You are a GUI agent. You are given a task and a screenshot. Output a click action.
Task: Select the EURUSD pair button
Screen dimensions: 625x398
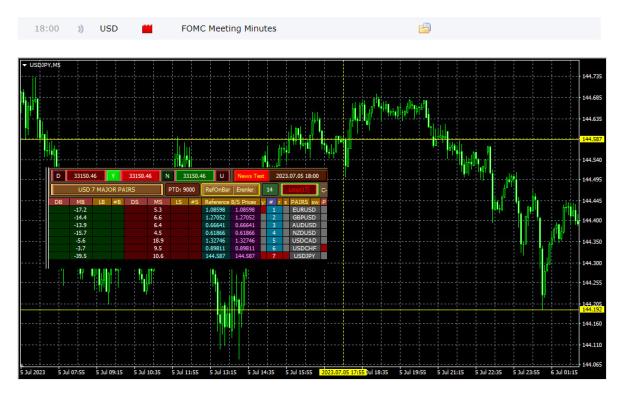tap(305, 210)
